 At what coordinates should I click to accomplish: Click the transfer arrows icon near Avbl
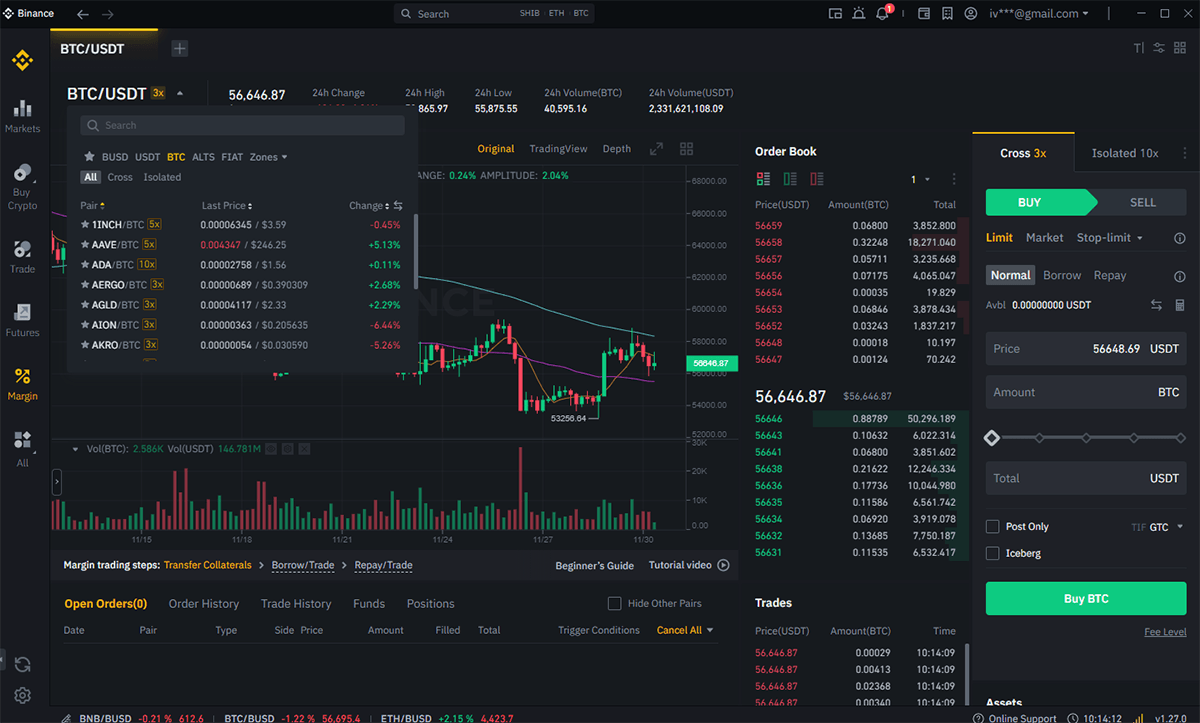tap(1156, 305)
